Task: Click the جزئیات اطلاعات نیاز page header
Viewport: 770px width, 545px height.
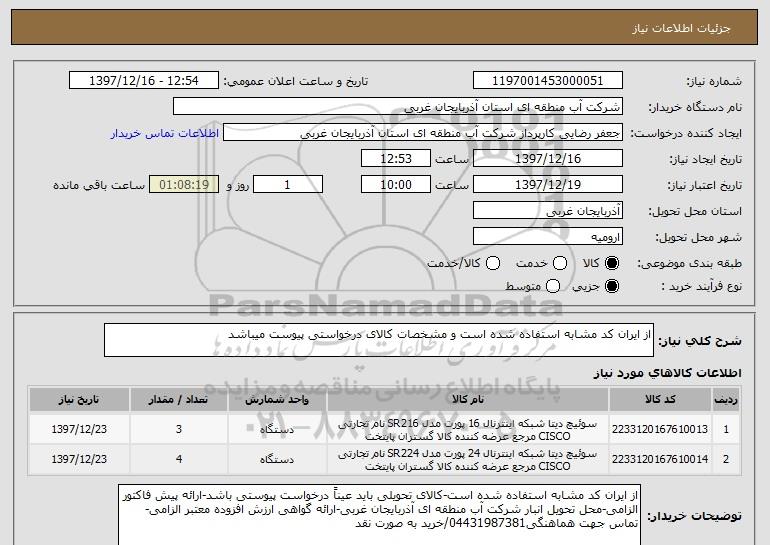Action: 681,28
